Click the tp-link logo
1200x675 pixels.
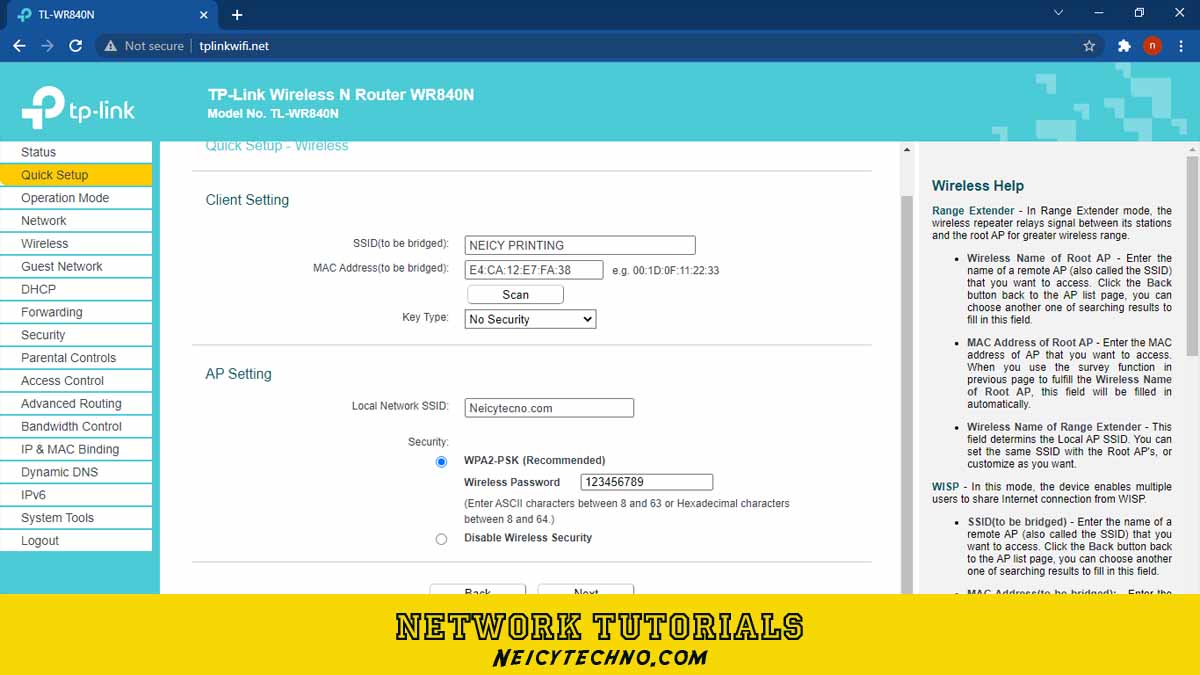[x=78, y=108]
